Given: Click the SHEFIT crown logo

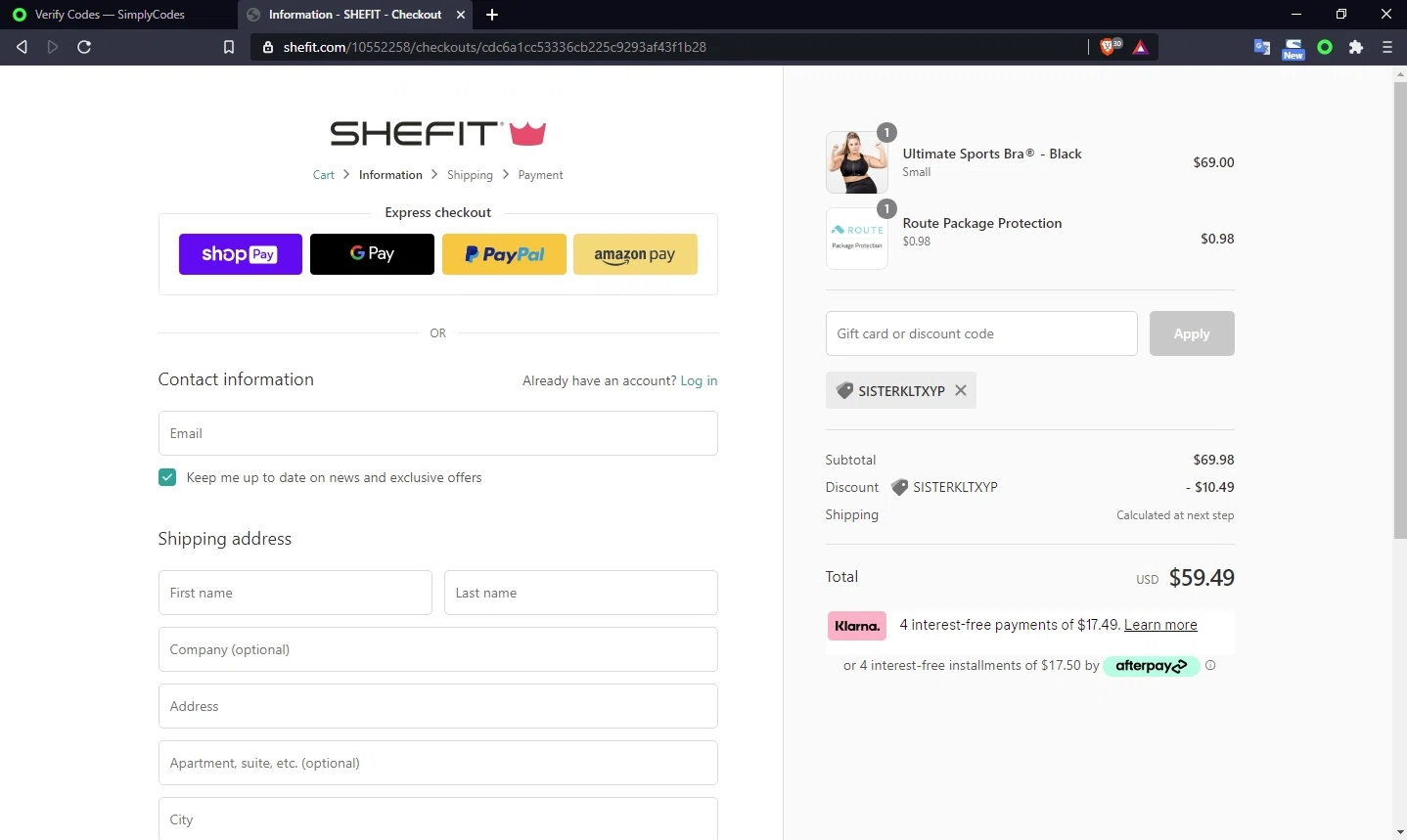Looking at the screenshot, I should (x=437, y=133).
